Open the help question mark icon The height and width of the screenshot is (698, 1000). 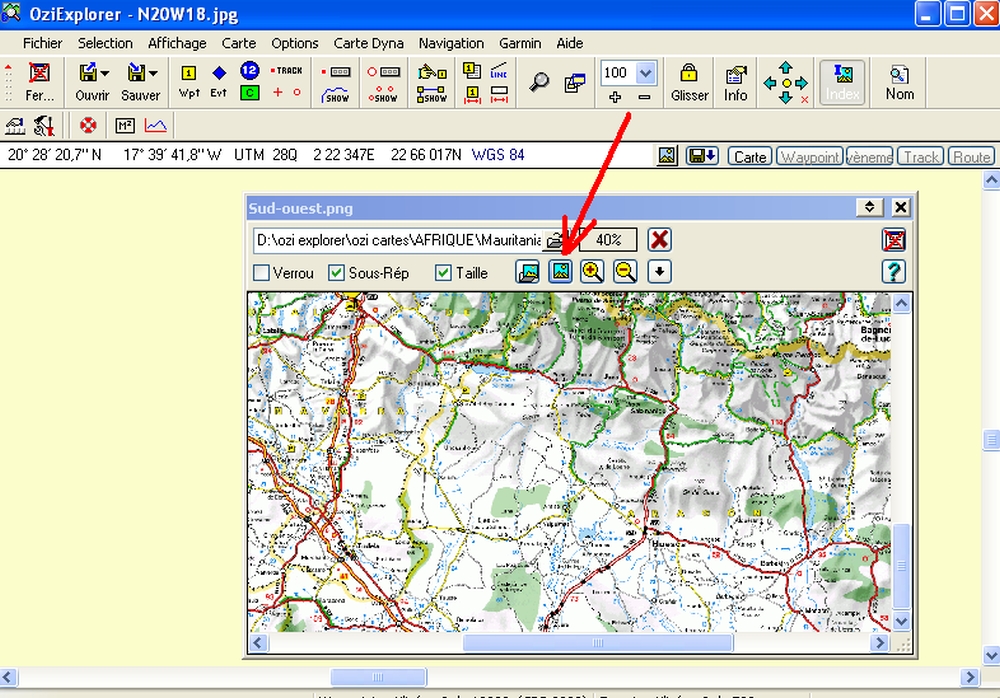tap(893, 271)
